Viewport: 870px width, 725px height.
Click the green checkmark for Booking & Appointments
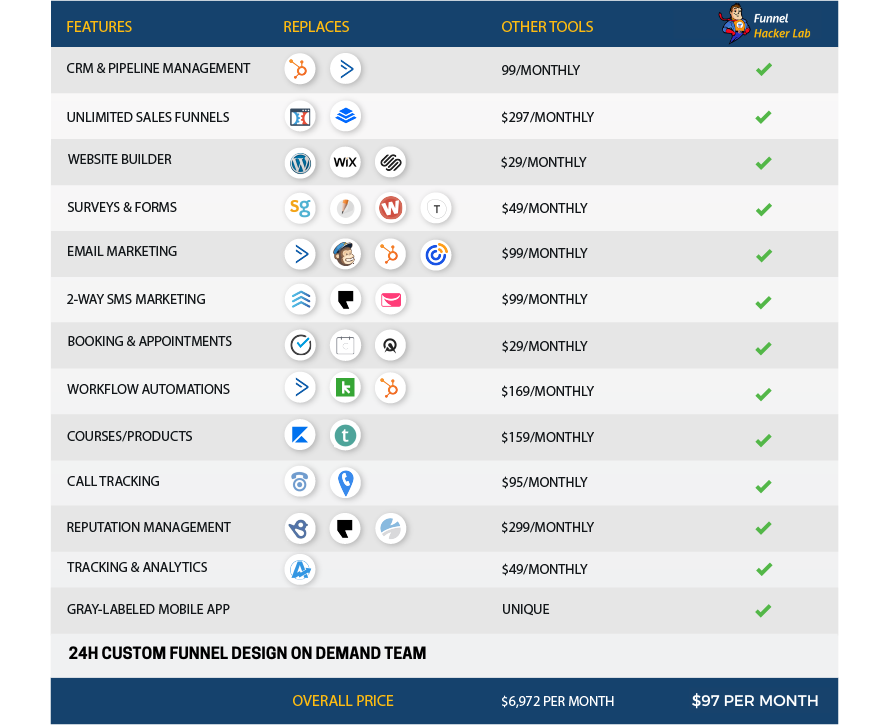764,348
